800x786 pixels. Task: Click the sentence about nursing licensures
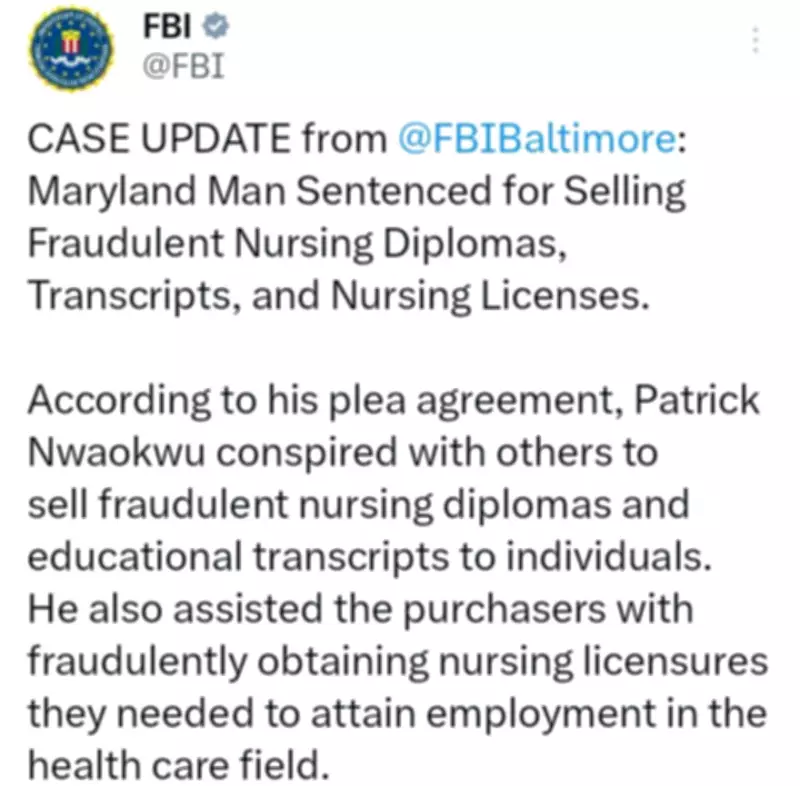point(400,661)
